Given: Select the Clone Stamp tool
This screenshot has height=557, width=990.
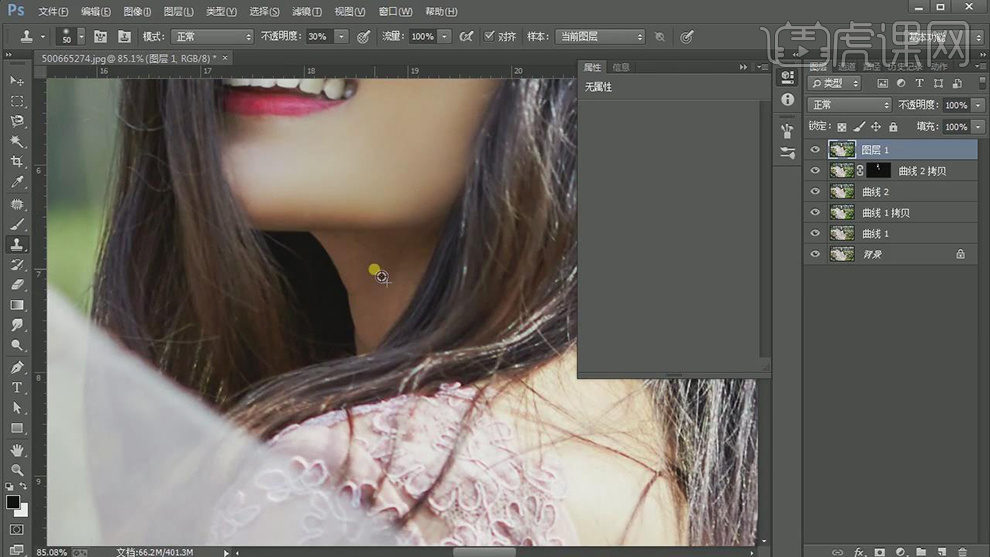Looking at the screenshot, I should click(17, 244).
